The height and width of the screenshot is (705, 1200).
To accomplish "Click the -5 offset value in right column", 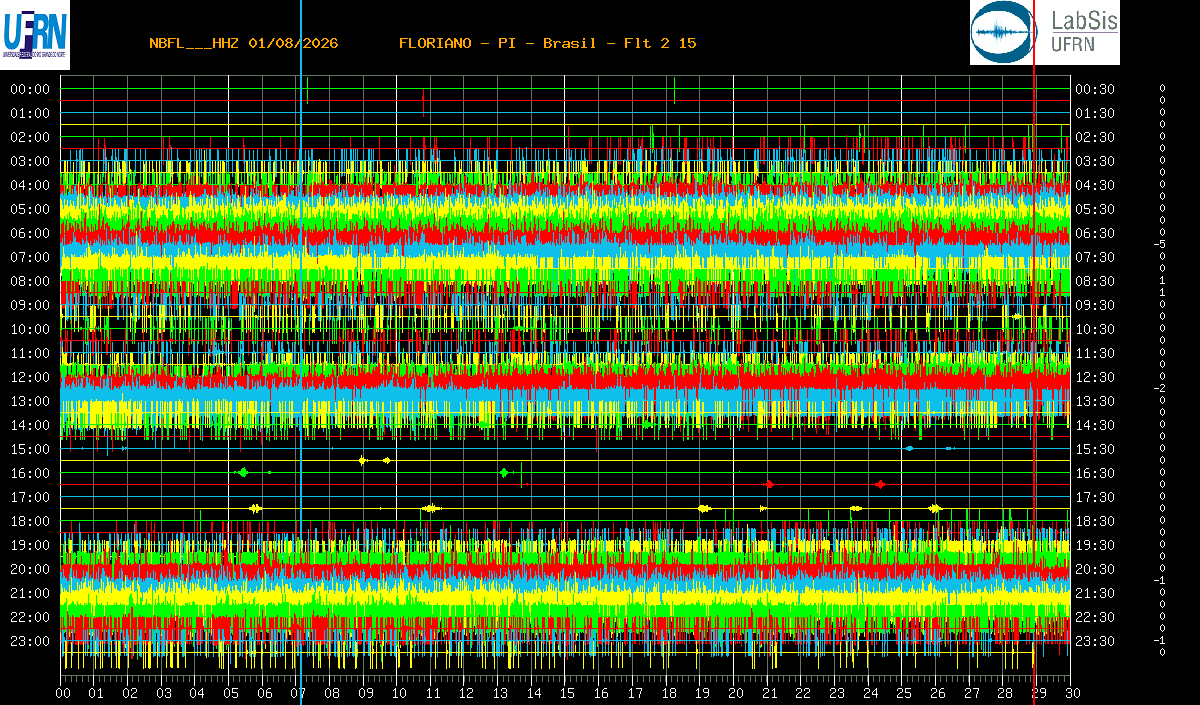I will (x=1160, y=244).
